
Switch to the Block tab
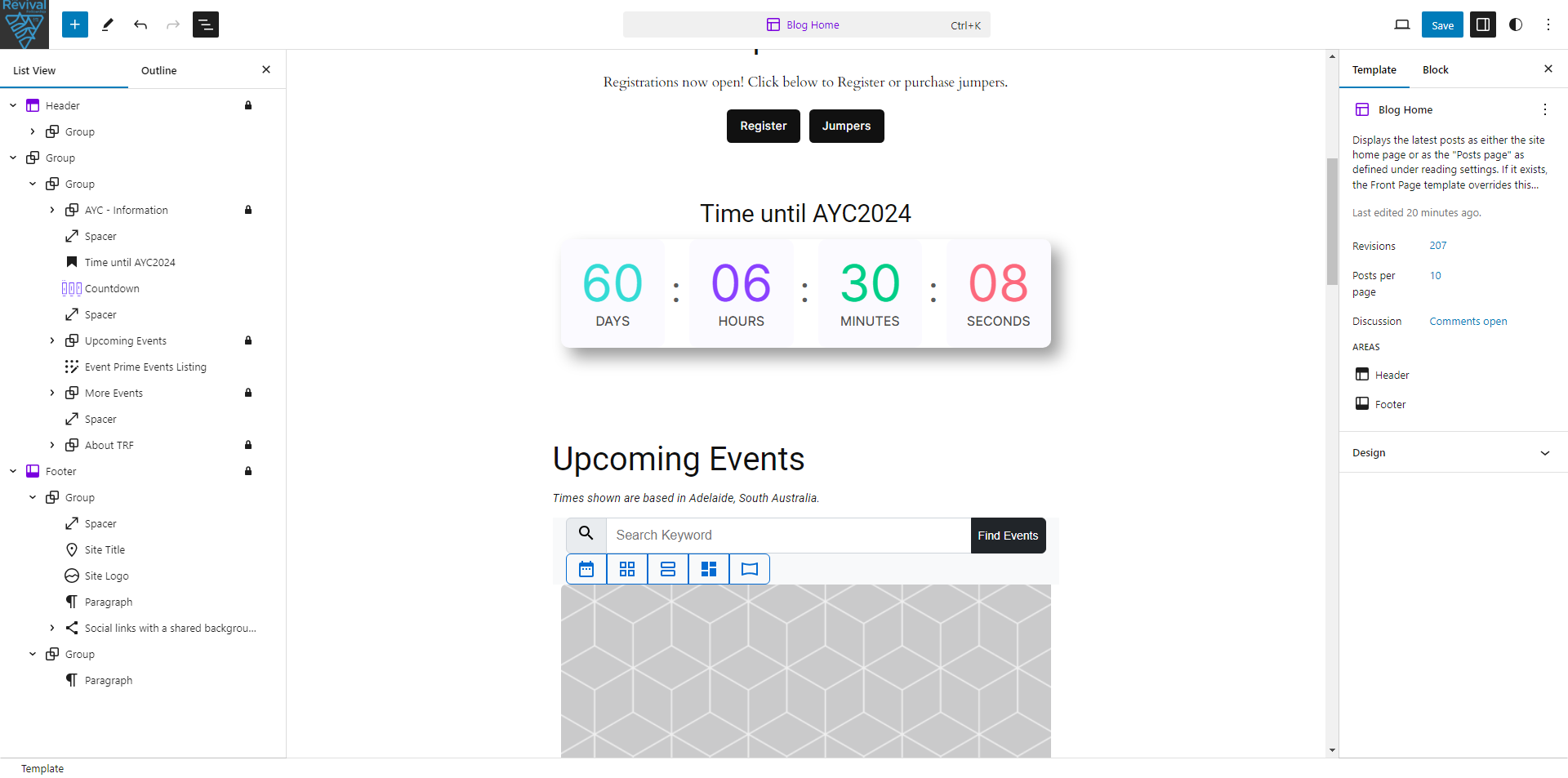coord(1435,70)
